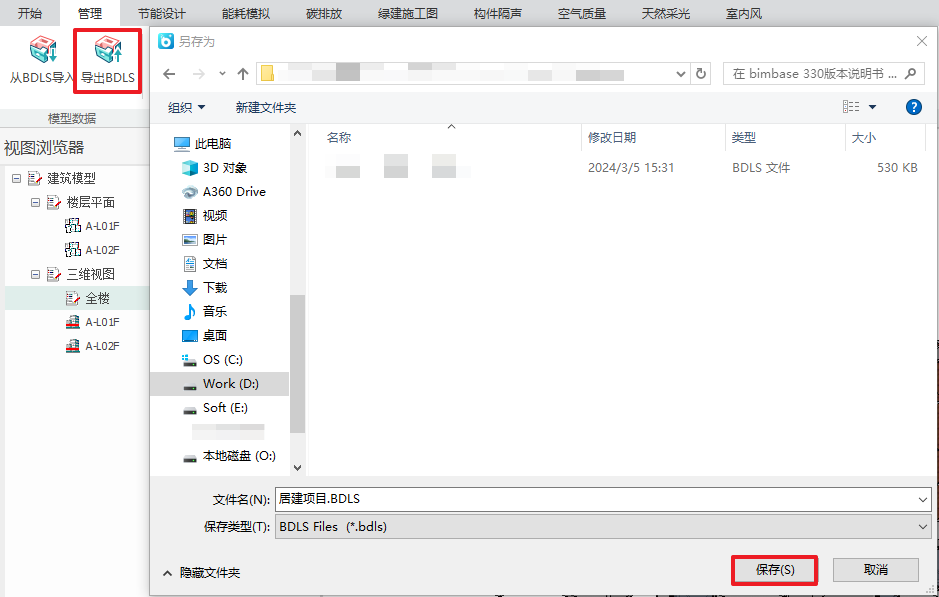Open the 视频 folder in navigation pane
Viewport: 939px width, 597px height.
tap(205, 216)
